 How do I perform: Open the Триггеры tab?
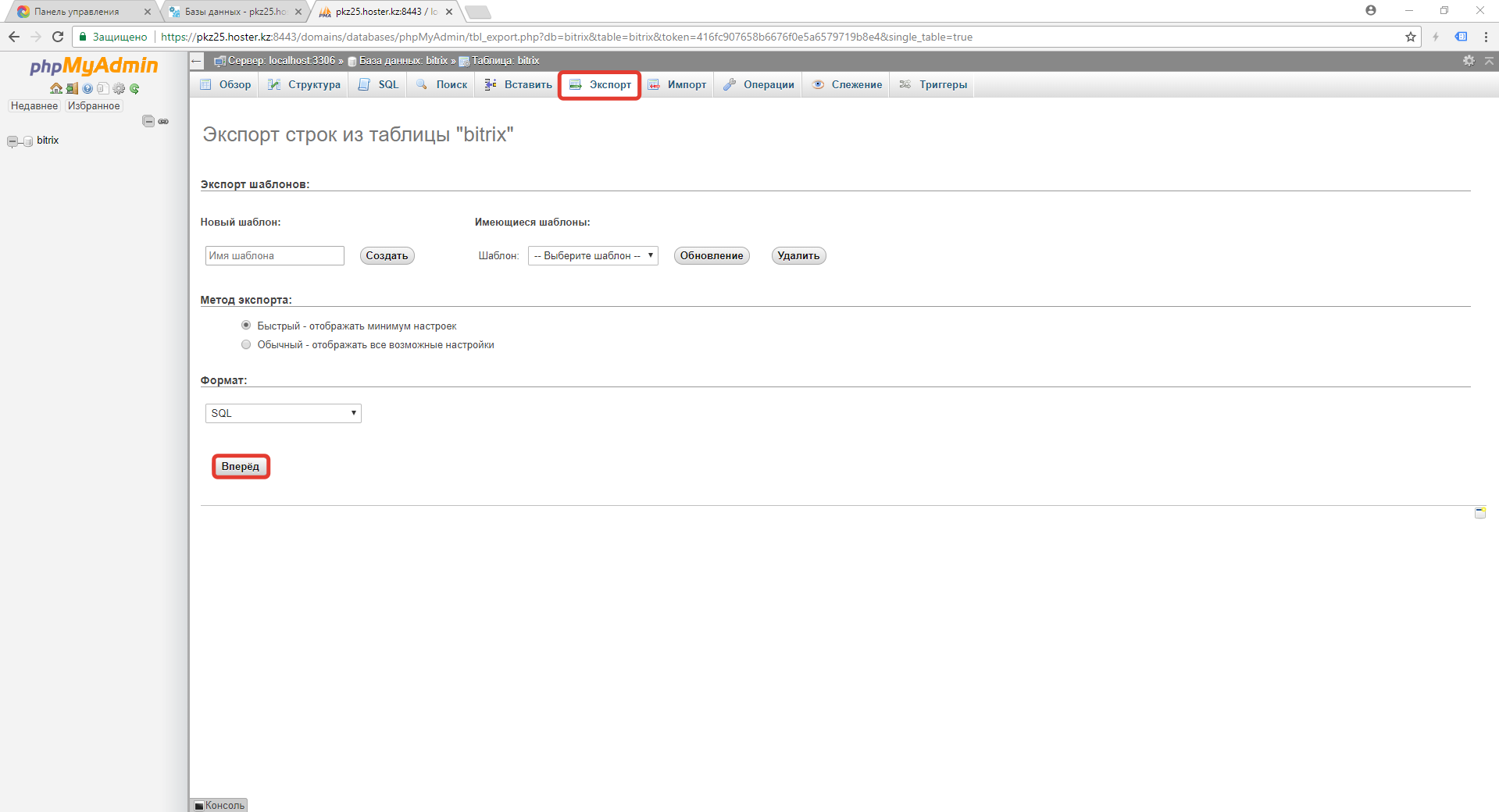[933, 84]
